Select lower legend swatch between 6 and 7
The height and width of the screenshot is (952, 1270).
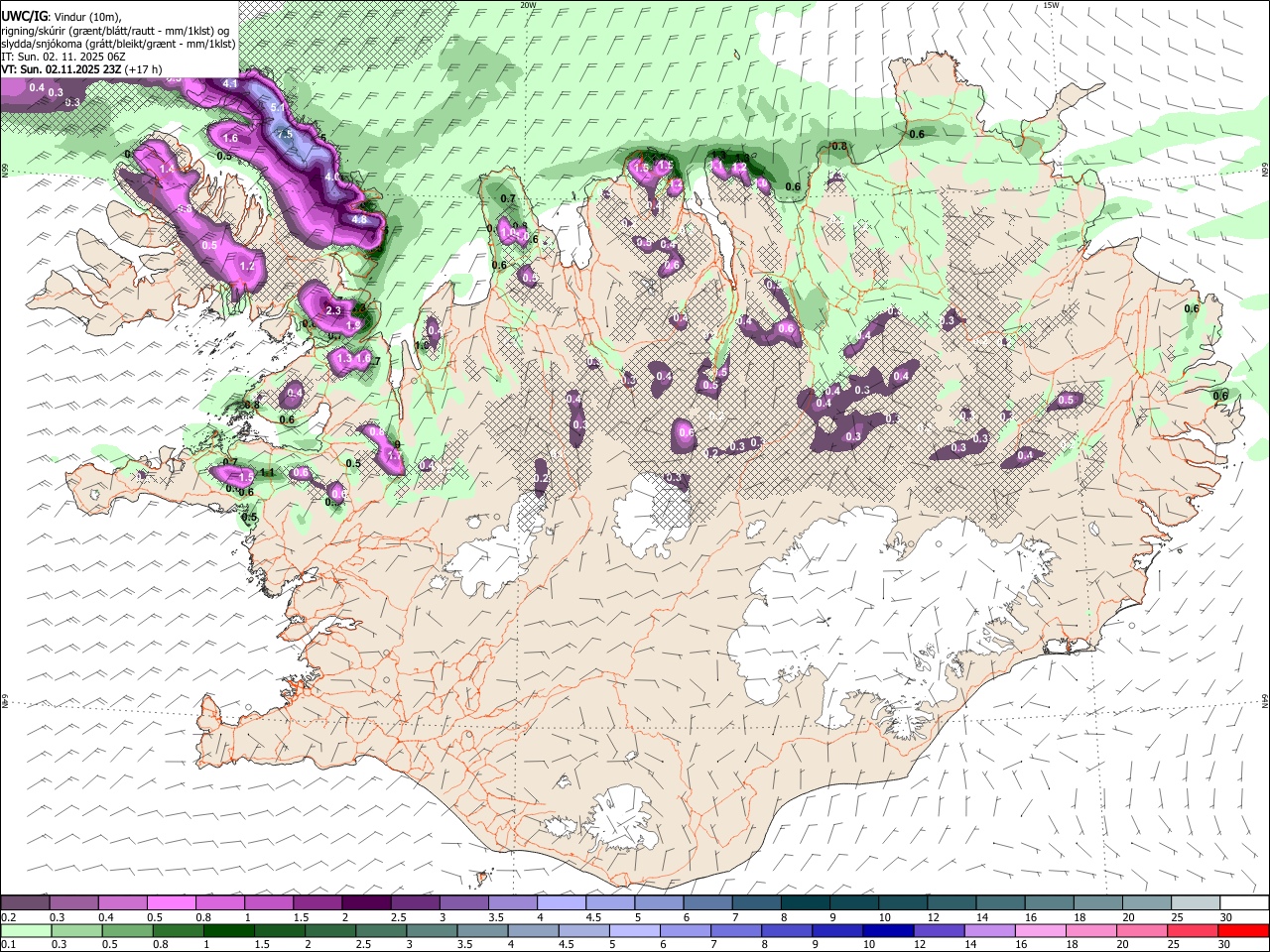pos(685,930)
